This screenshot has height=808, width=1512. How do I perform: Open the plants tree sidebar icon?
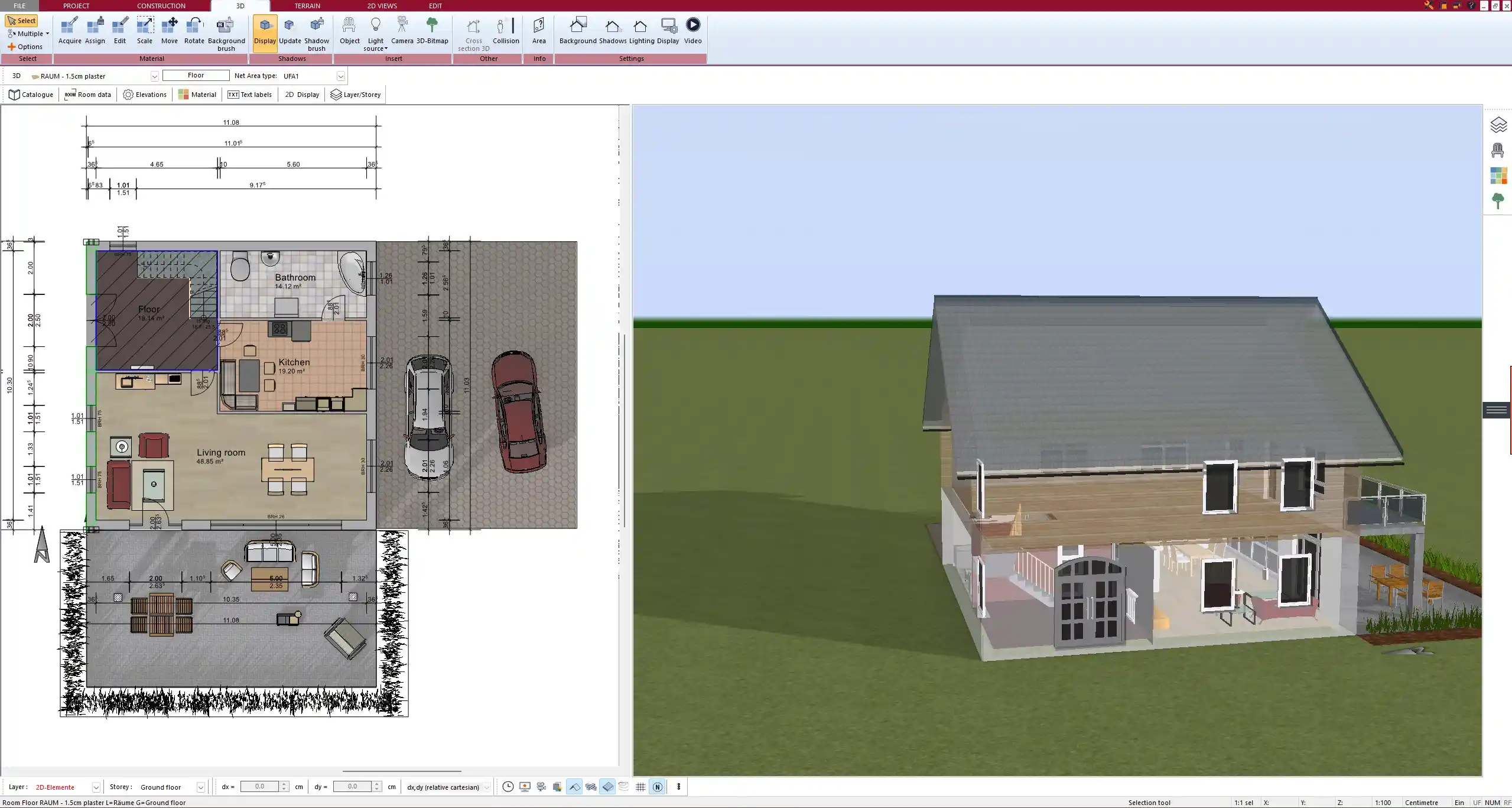pos(1498,201)
